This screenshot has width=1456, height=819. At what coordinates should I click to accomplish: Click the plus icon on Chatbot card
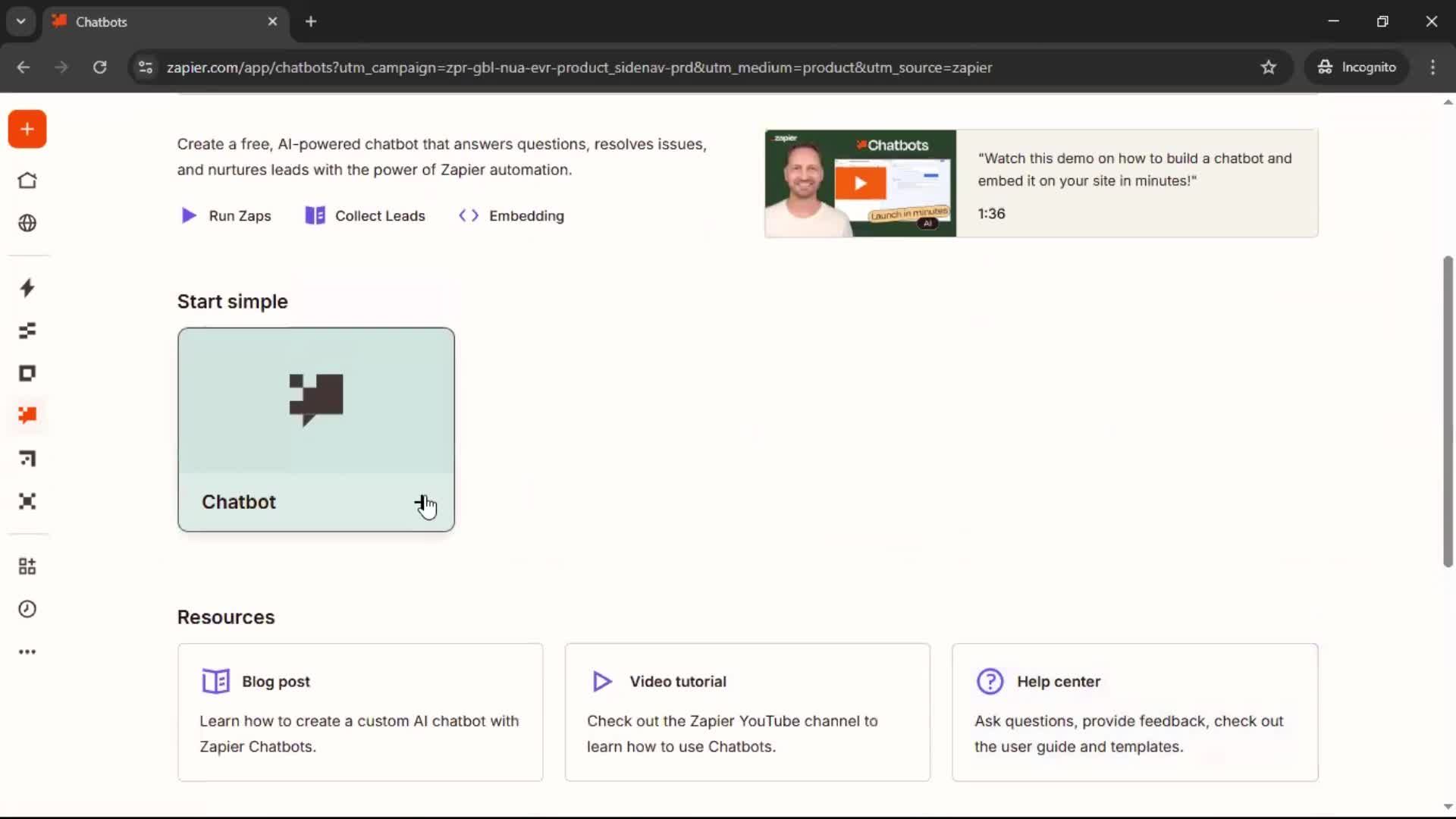(422, 502)
